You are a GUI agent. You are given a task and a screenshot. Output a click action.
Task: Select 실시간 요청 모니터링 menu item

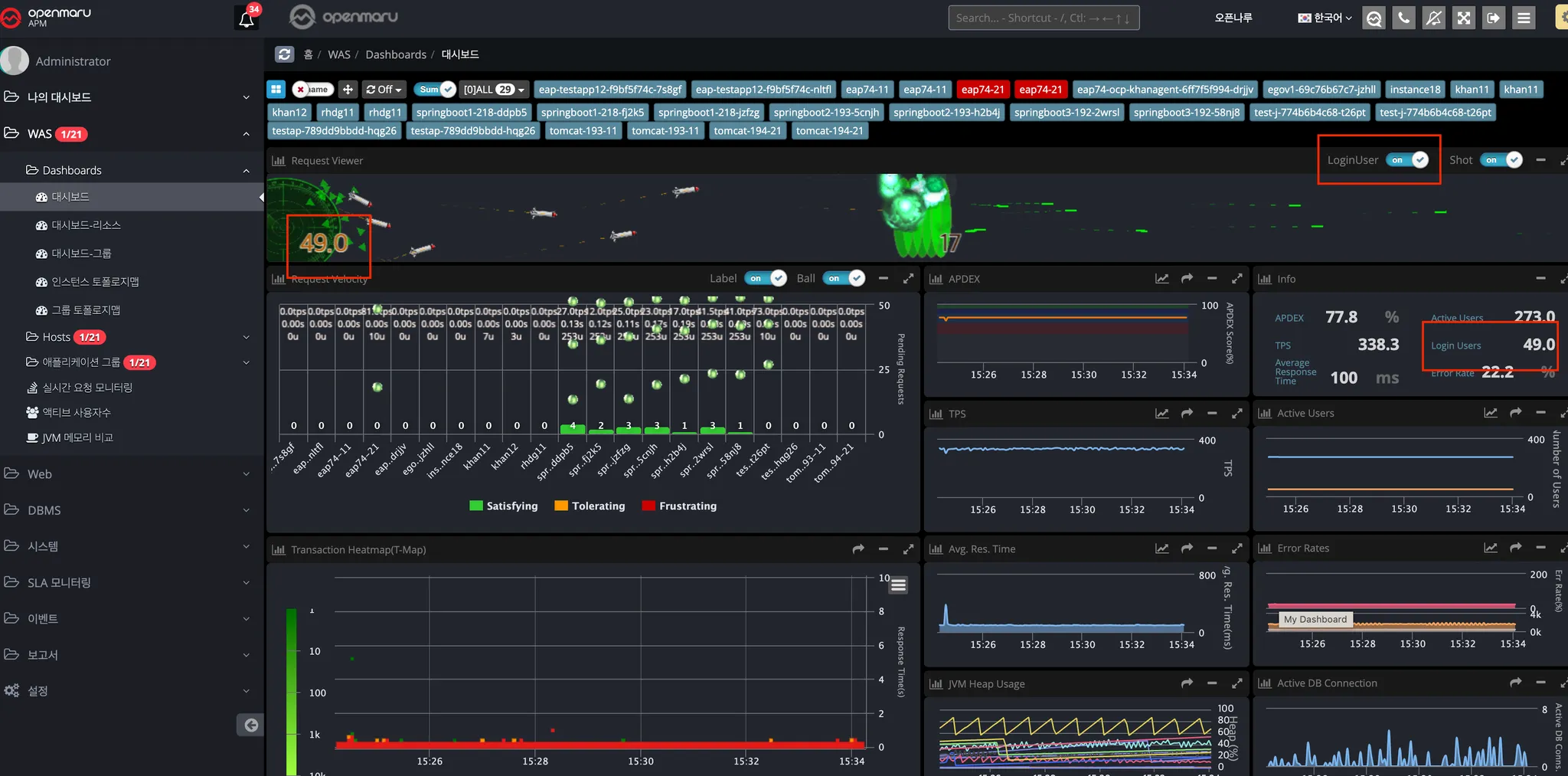point(87,388)
